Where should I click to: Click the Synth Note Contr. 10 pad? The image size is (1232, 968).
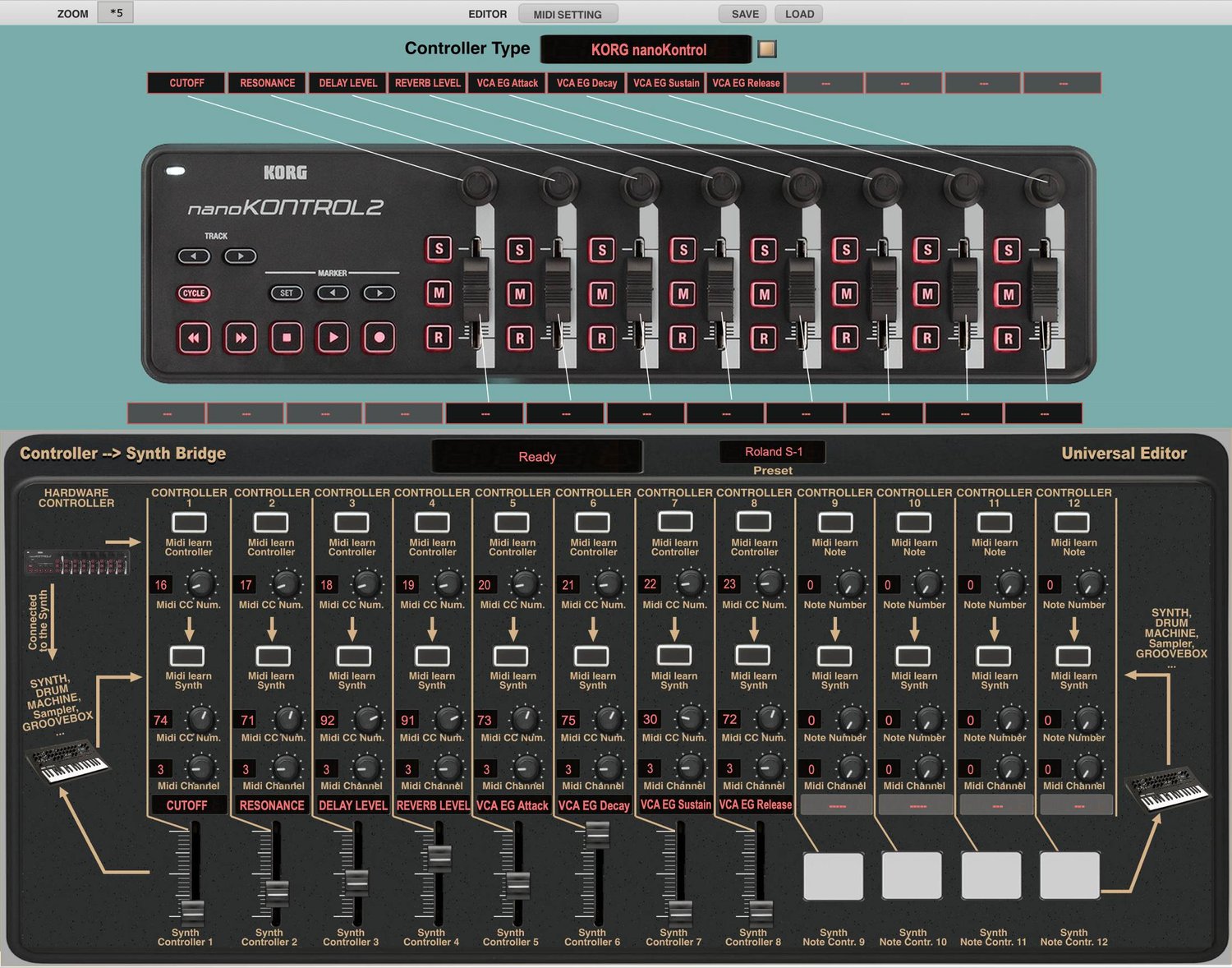click(x=912, y=876)
